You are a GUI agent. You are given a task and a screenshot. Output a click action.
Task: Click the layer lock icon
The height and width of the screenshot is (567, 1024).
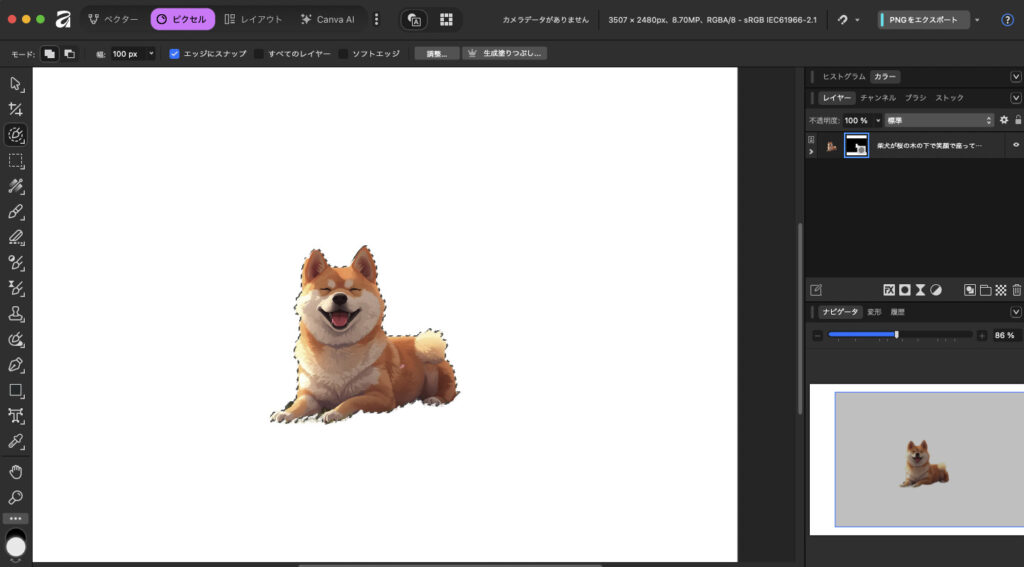coord(1017,120)
